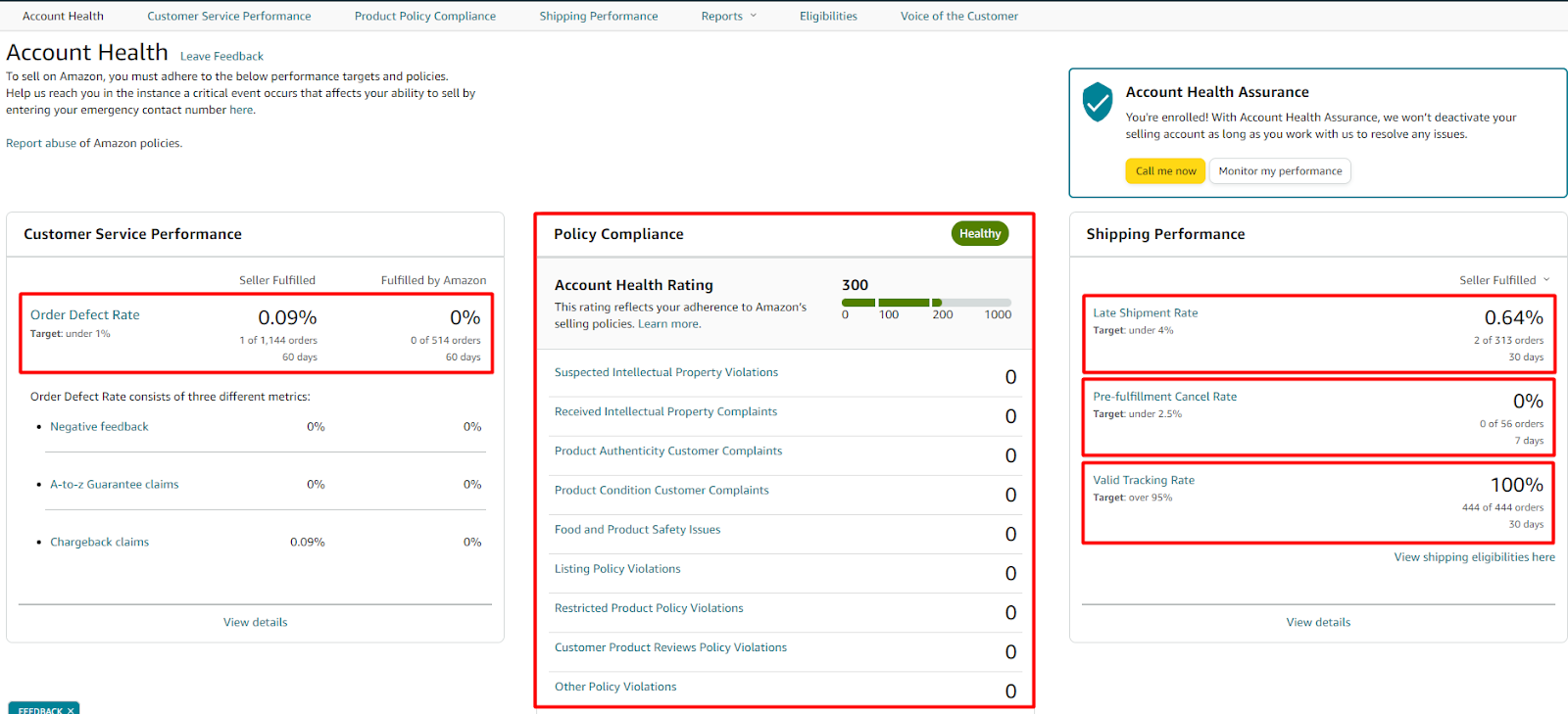Click the 300 Account Health Rating score

click(856, 285)
